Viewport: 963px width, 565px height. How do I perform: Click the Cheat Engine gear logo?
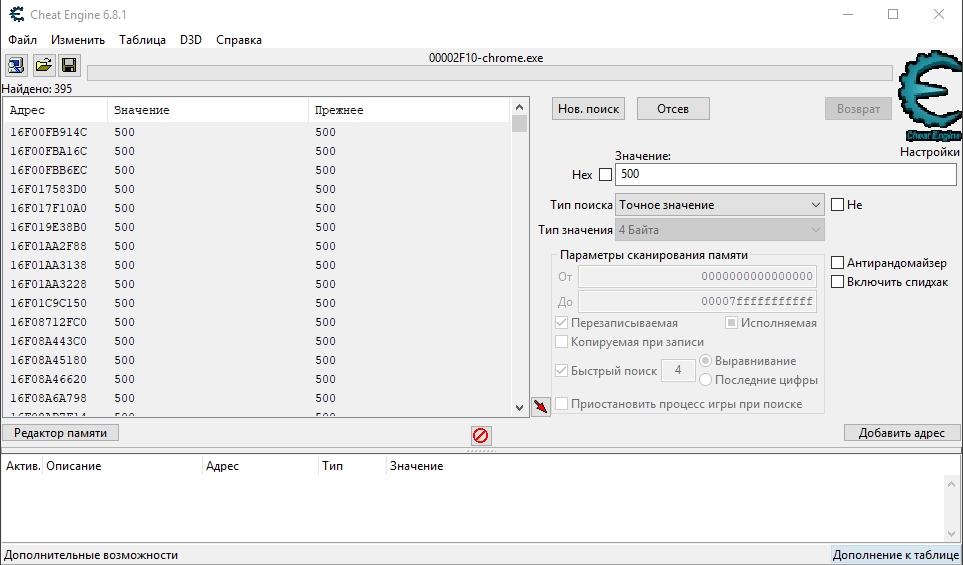point(930,96)
